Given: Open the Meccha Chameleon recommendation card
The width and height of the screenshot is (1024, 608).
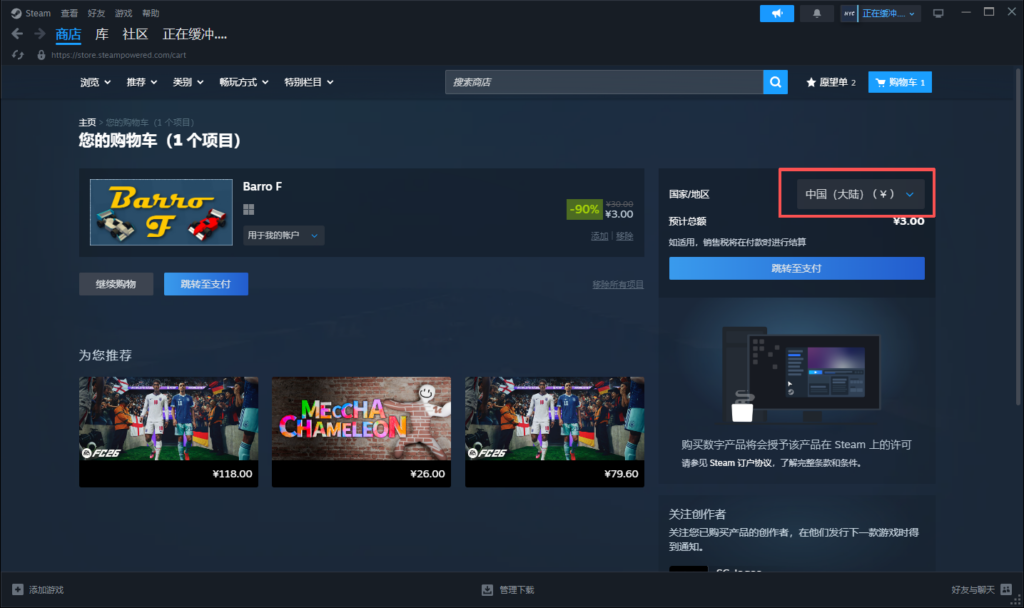Looking at the screenshot, I should (x=361, y=432).
